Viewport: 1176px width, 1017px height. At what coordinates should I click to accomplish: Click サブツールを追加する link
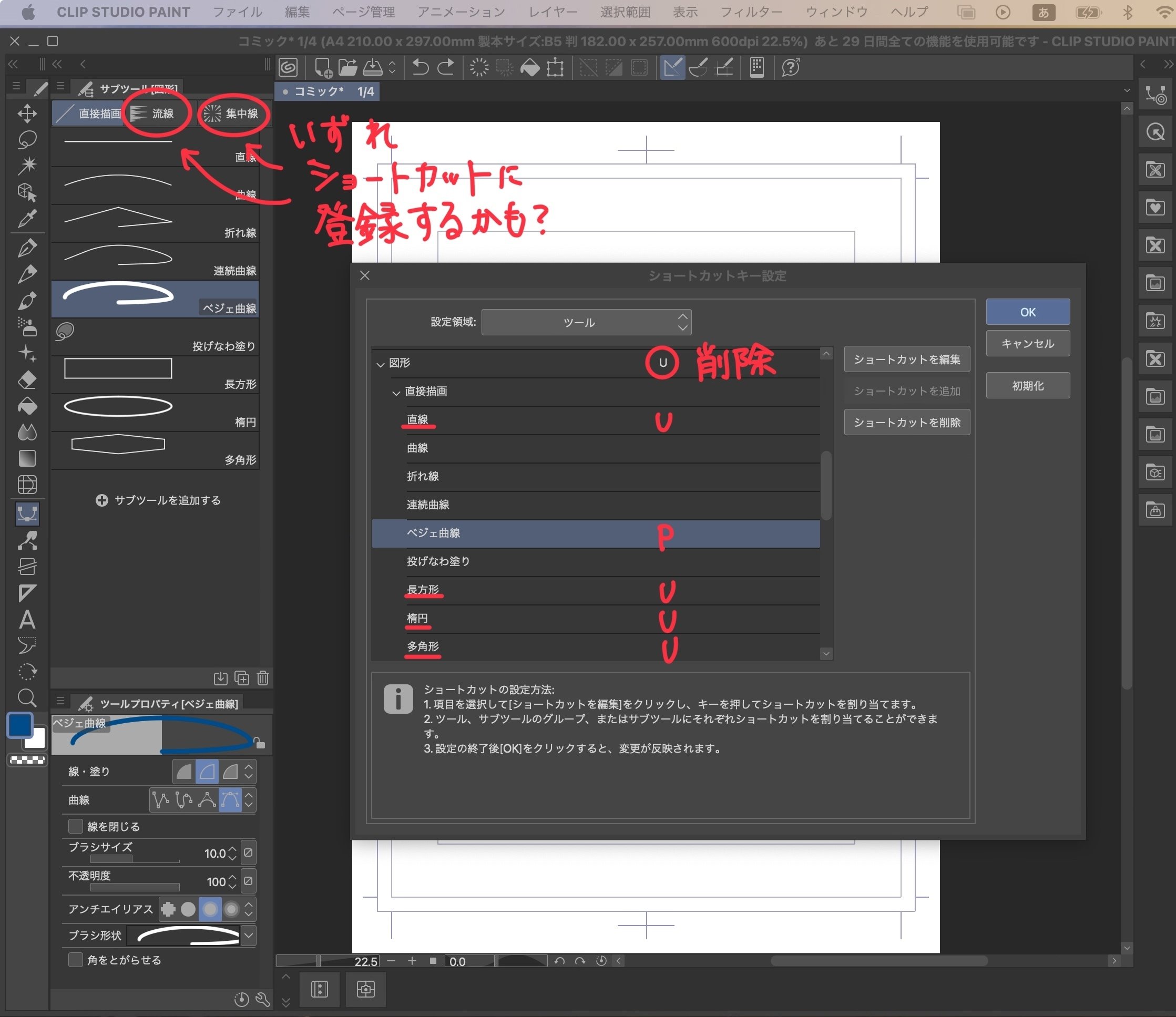point(158,500)
